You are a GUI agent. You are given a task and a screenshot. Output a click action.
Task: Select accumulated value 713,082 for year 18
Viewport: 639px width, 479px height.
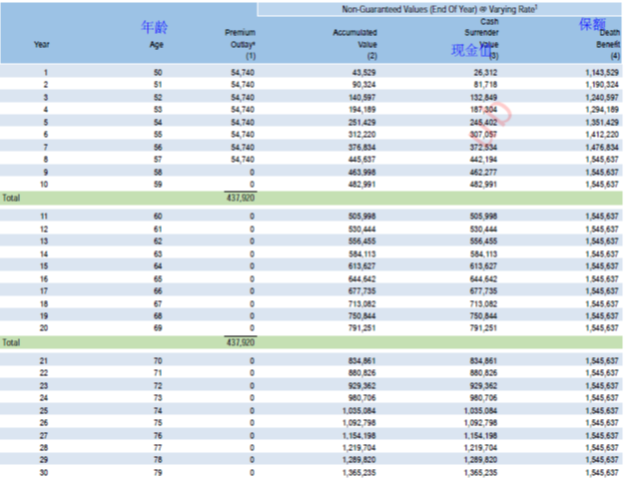[362, 304]
